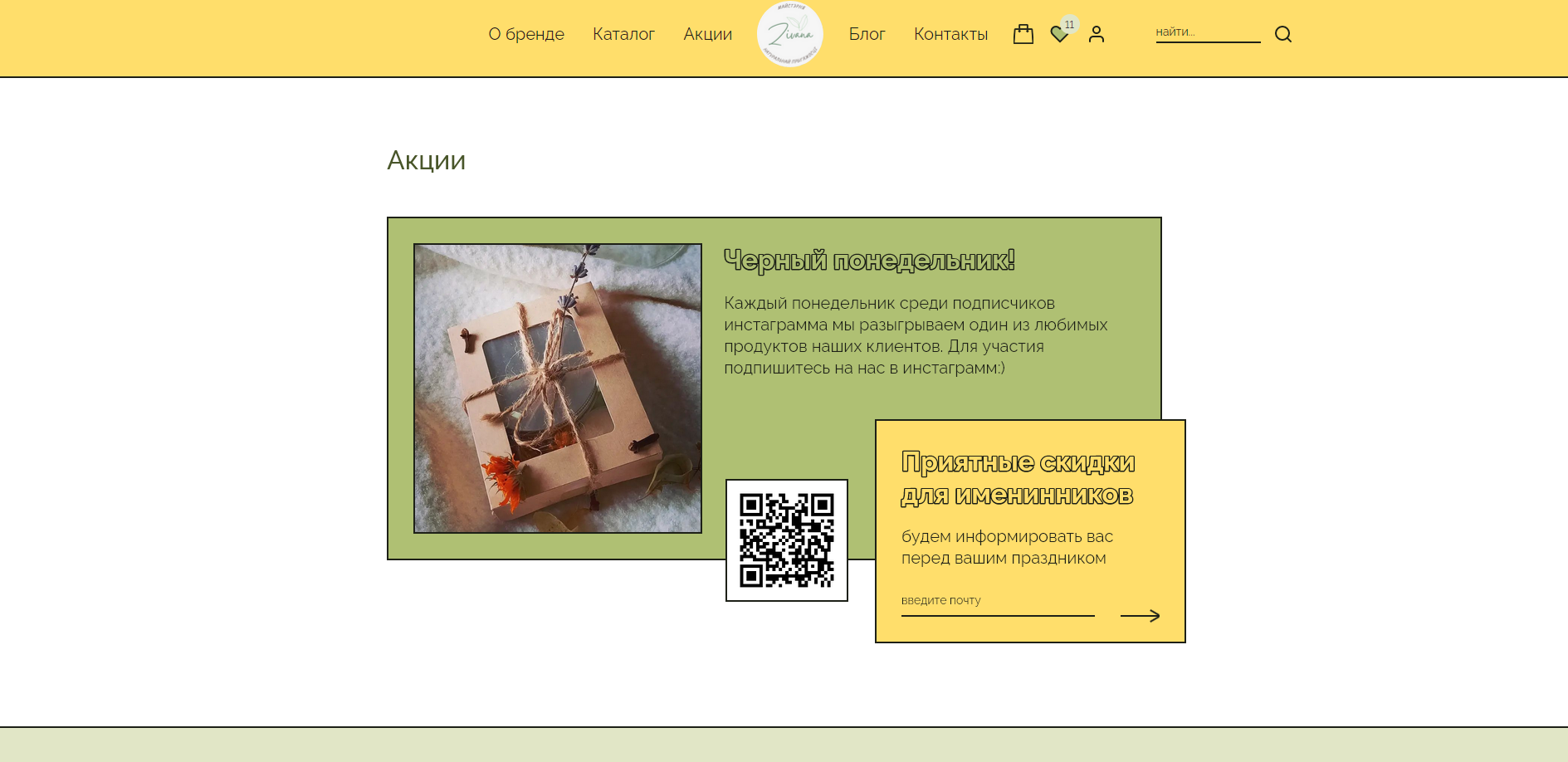Focus the найти search field
The width and height of the screenshot is (1568, 762).
point(1208,32)
